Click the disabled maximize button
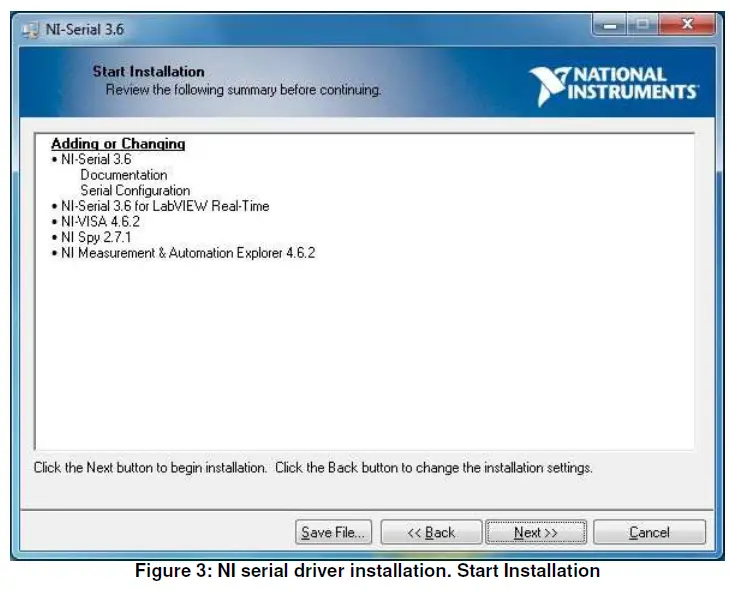Image resolution: width=730 pixels, height=590 pixels. 643,24
